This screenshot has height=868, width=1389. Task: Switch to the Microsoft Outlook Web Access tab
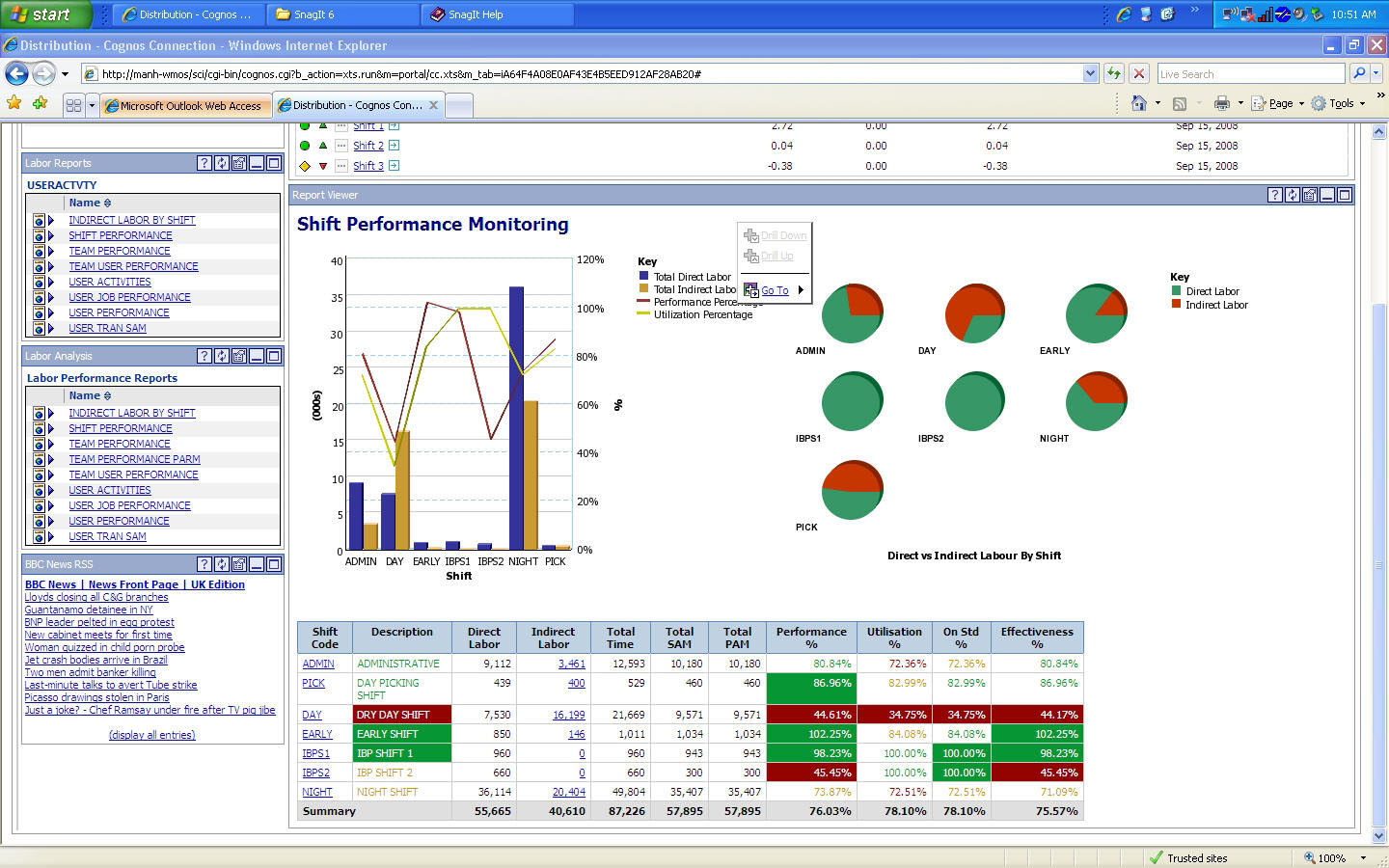186,105
